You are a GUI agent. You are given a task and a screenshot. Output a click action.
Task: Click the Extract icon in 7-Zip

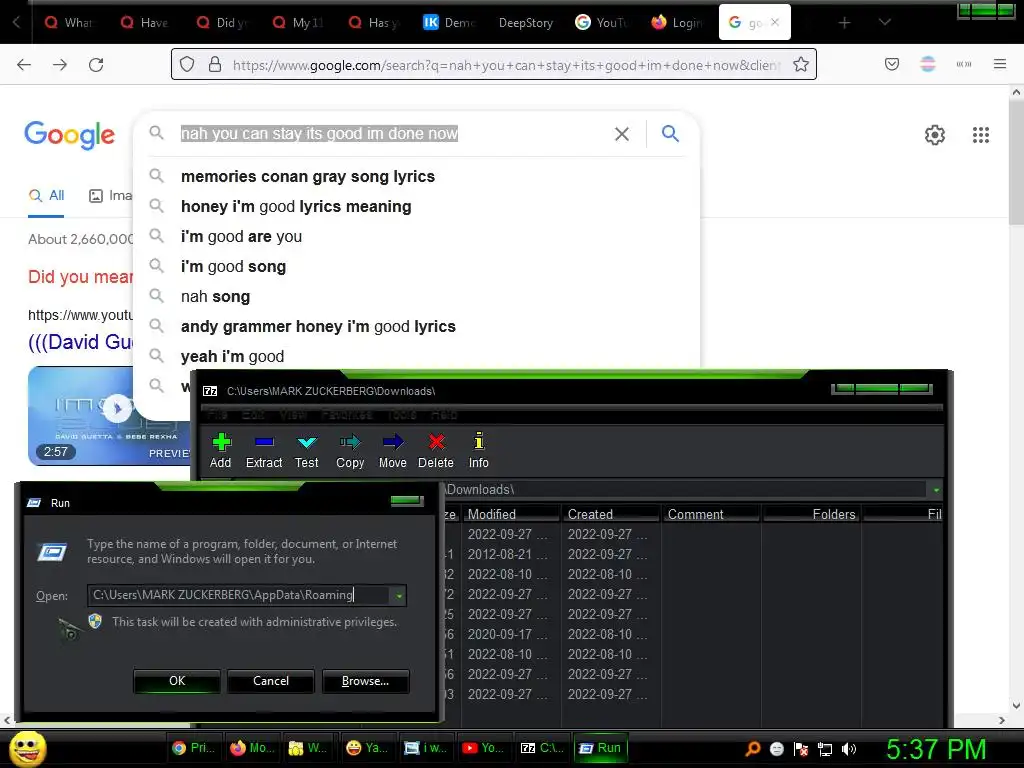click(264, 442)
